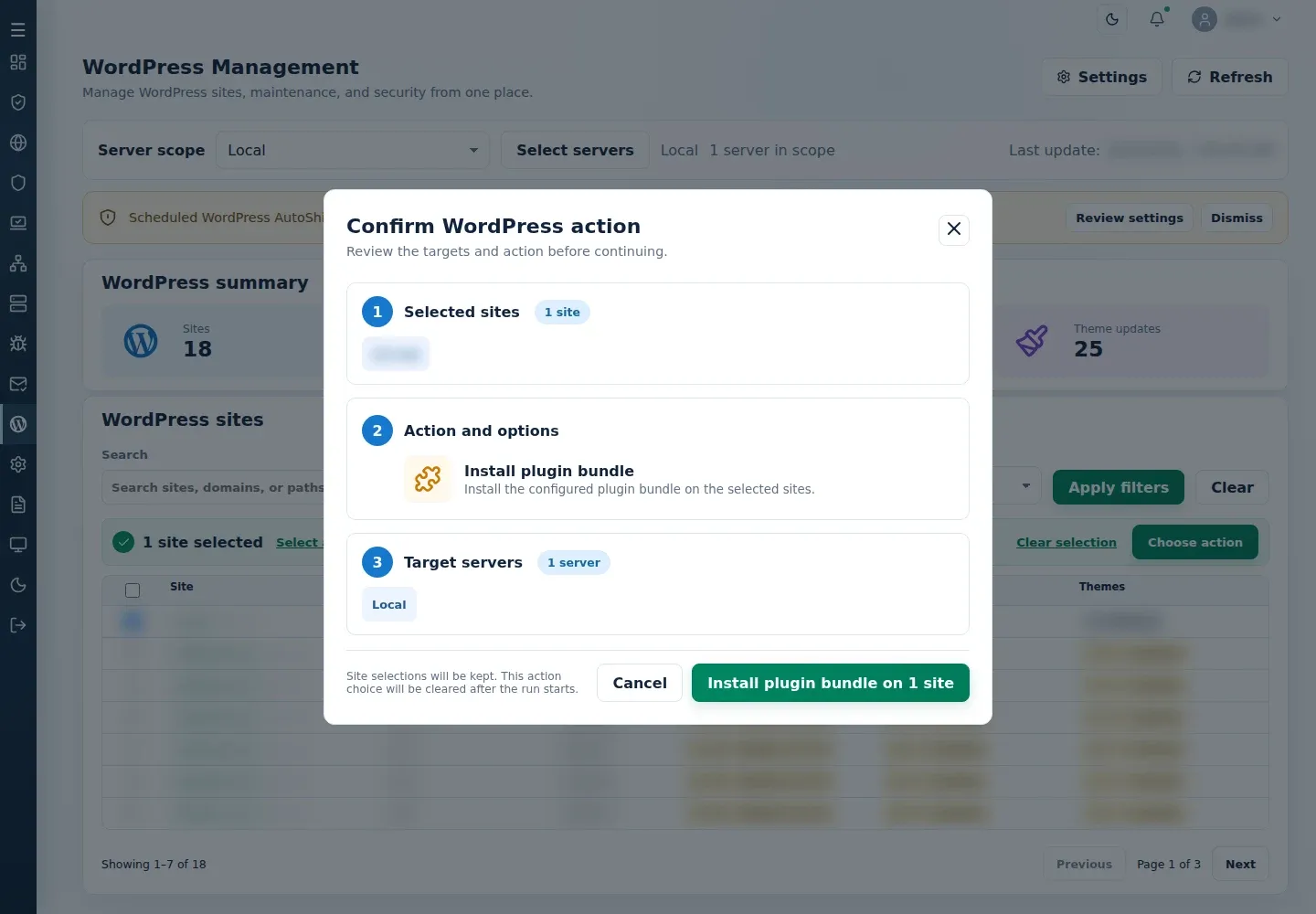Open the notifications bell
1316x914 pixels.
point(1157,19)
